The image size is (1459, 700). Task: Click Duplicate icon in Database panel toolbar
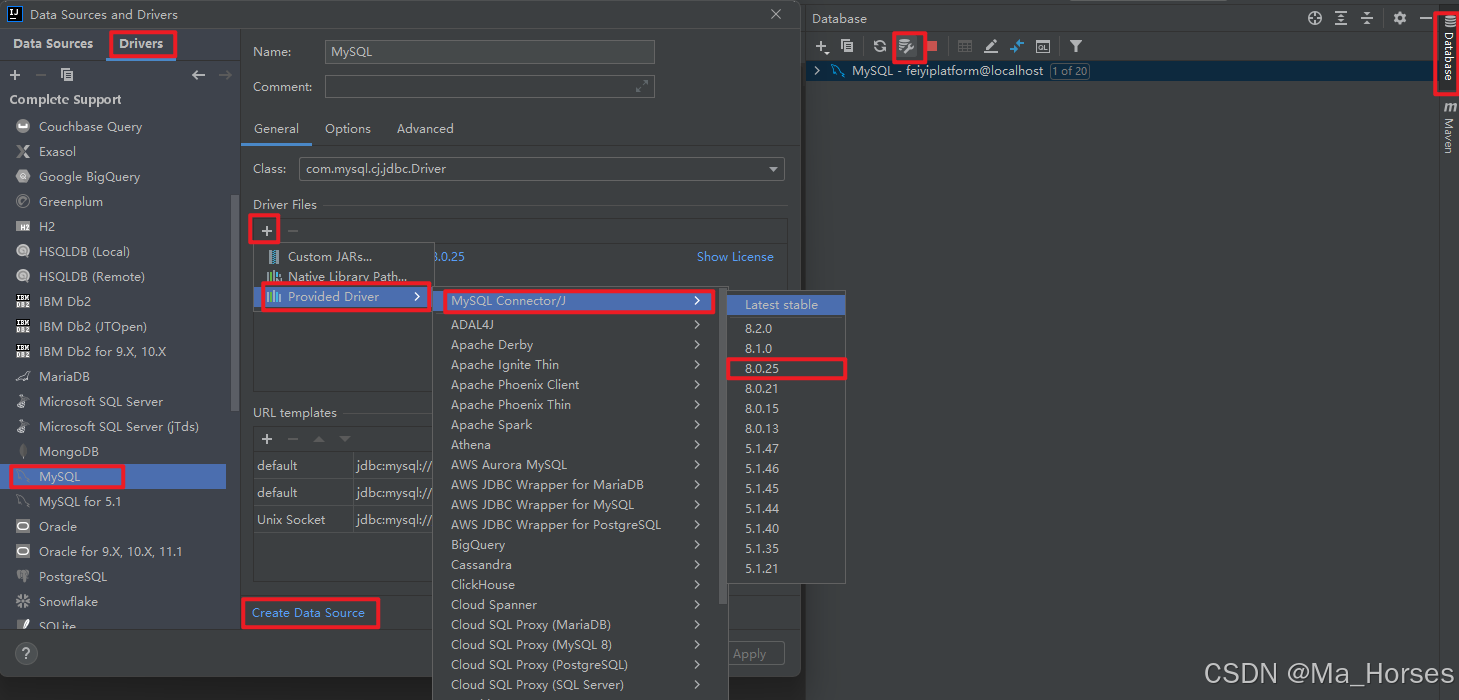(847, 46)
